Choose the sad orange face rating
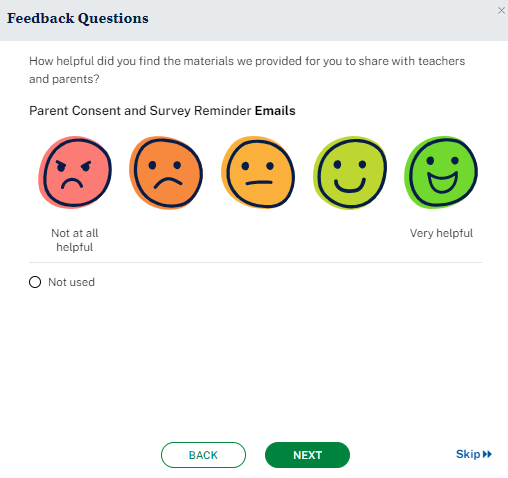 coord(166,173)
